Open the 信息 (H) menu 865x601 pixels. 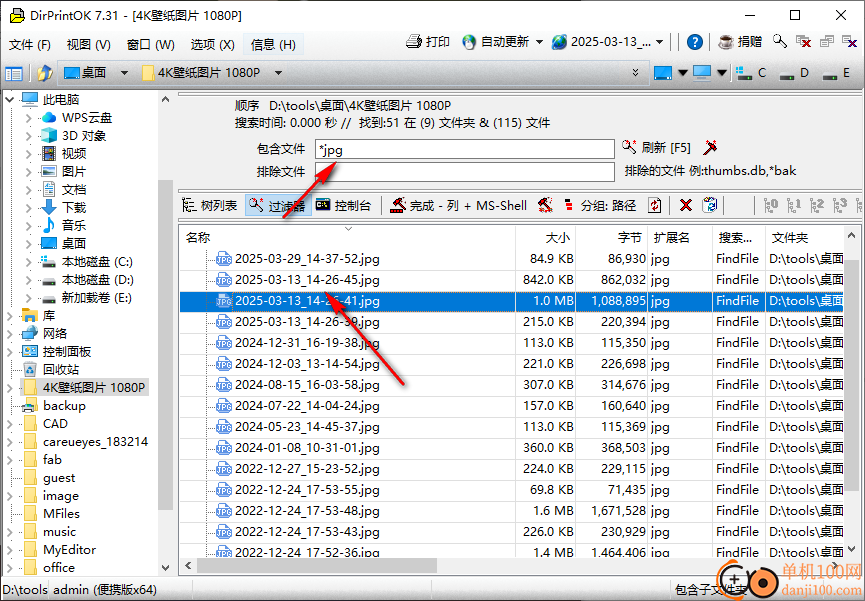273,45
